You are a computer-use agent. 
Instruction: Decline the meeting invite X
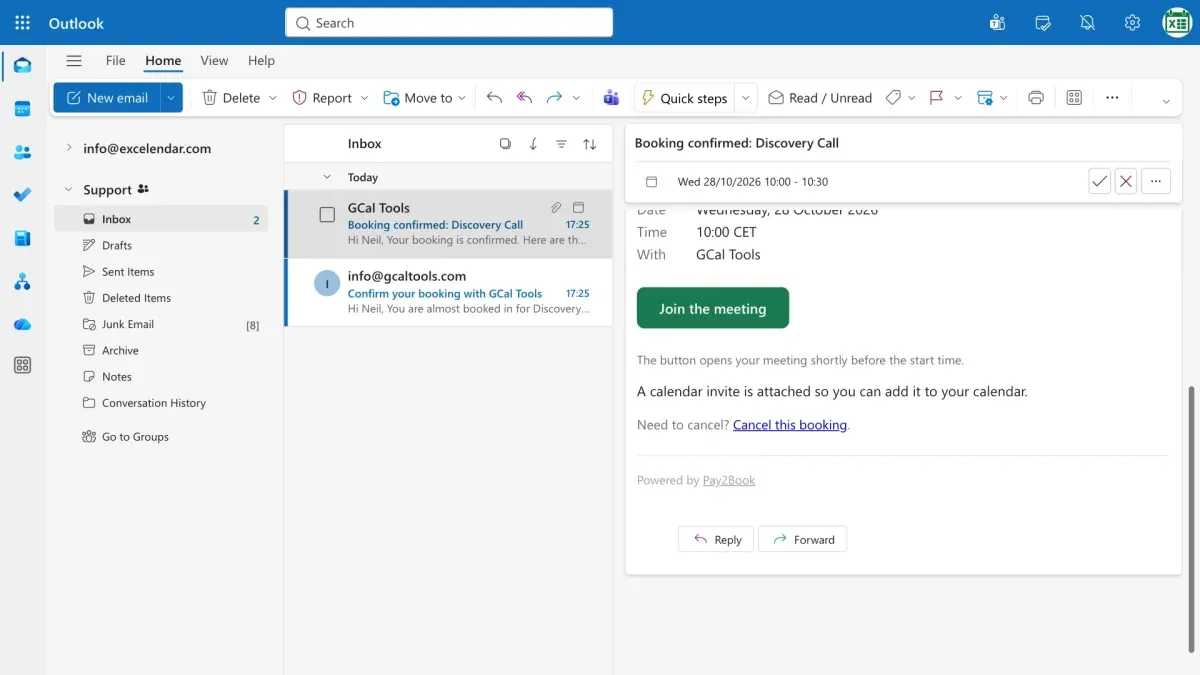click(1126, 181)
